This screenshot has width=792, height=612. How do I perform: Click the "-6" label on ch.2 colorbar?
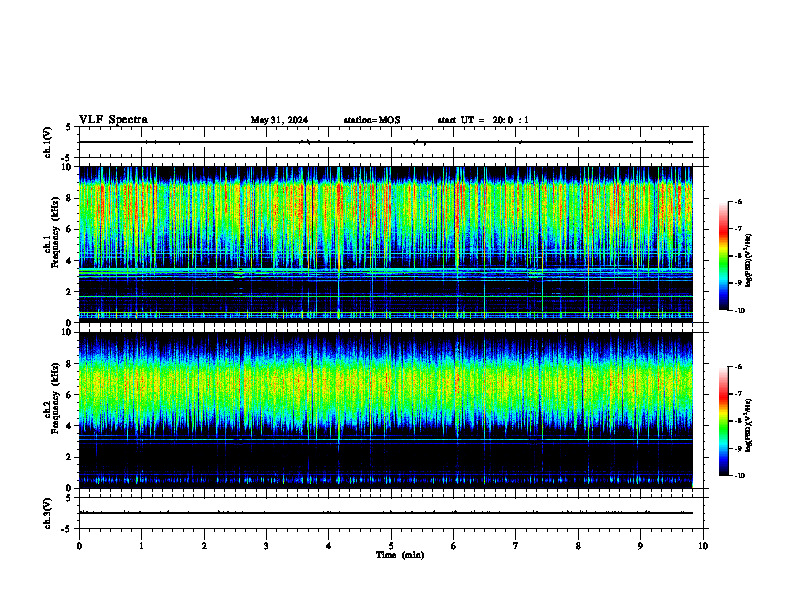738,367
